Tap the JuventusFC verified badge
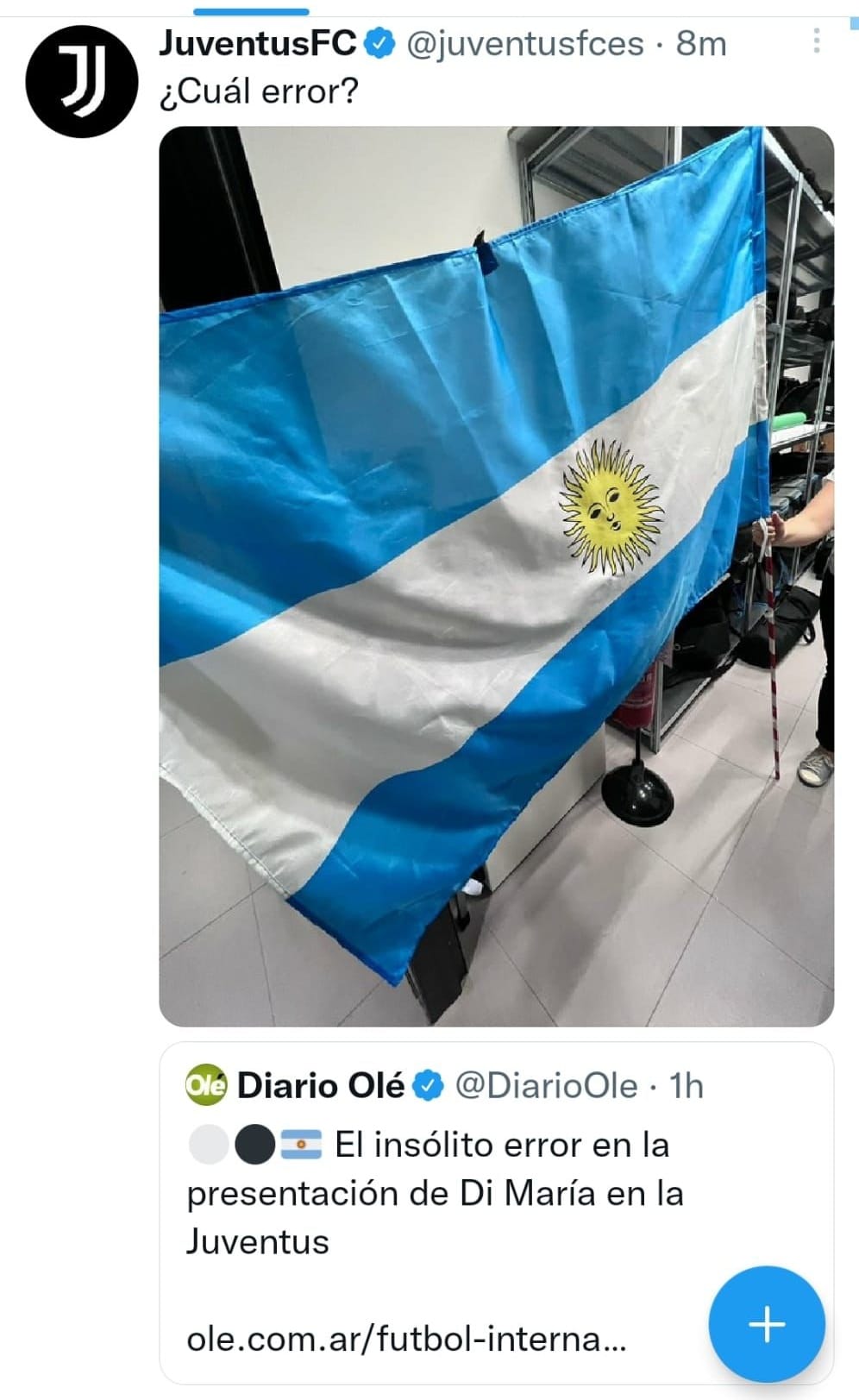This screenshot has width=859, height=1400. click(x=379, y=43)
